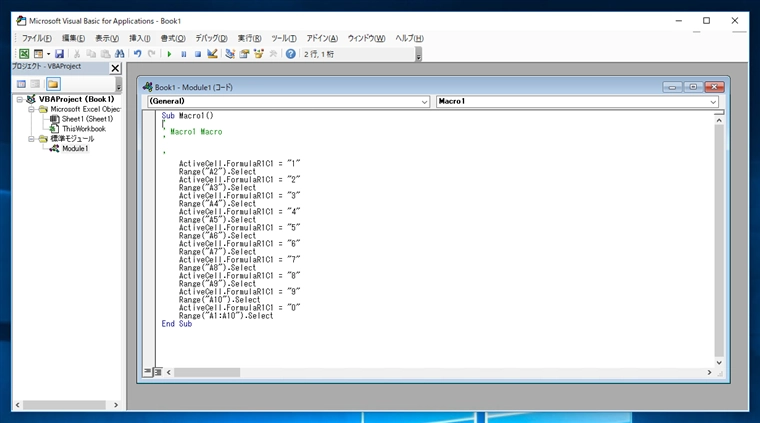Screen dimensions: 760x423
Task: Click the Cut scissors icon
Action: 77,54
